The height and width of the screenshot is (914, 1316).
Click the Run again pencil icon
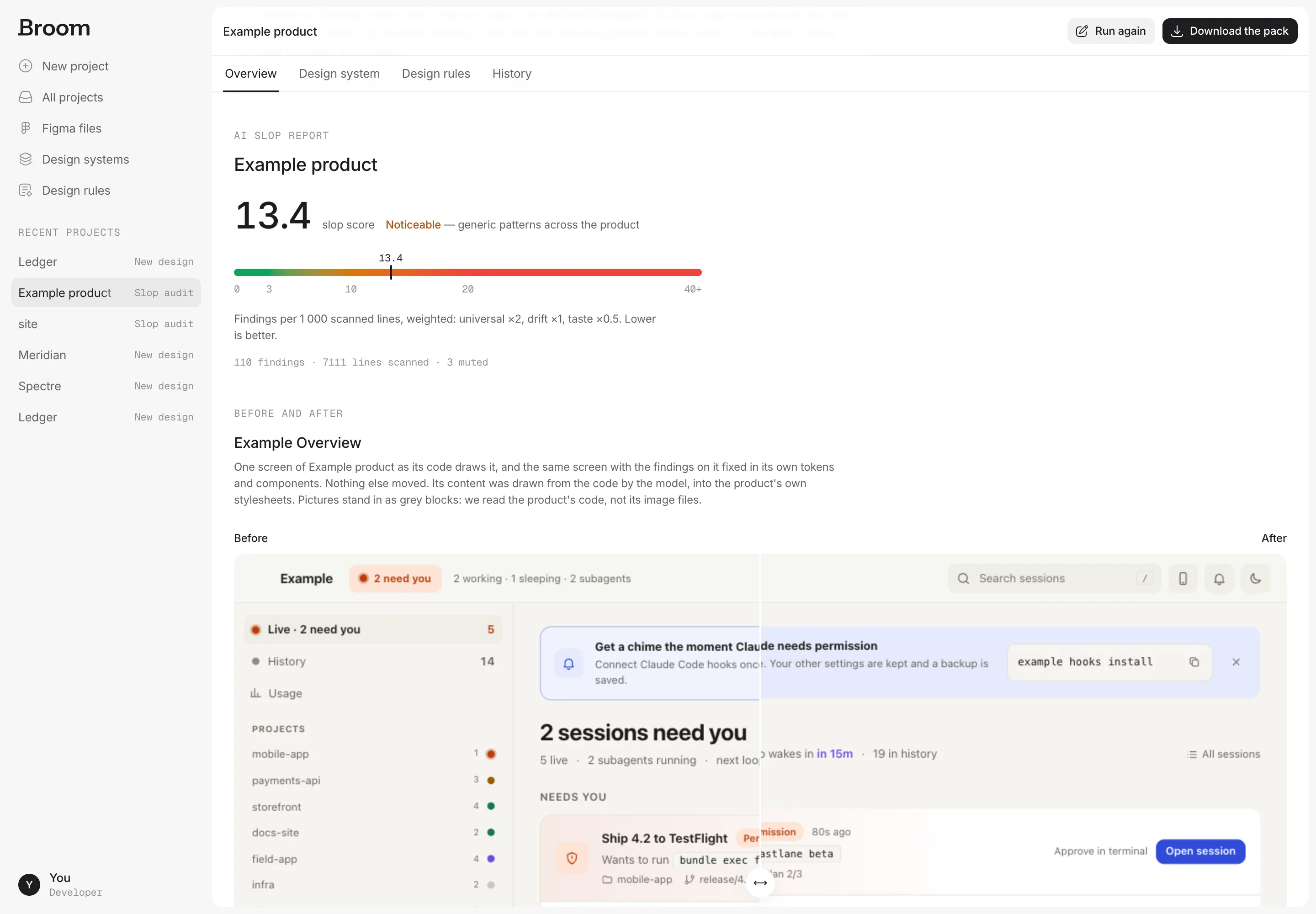tap(1082, 31)
